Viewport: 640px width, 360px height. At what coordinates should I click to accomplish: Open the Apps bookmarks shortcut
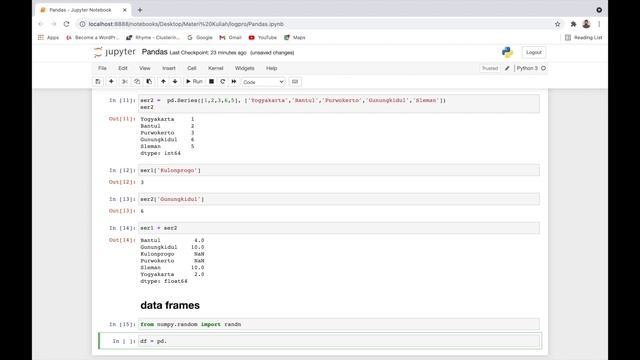pyautogui.click(x=49, y=38)
